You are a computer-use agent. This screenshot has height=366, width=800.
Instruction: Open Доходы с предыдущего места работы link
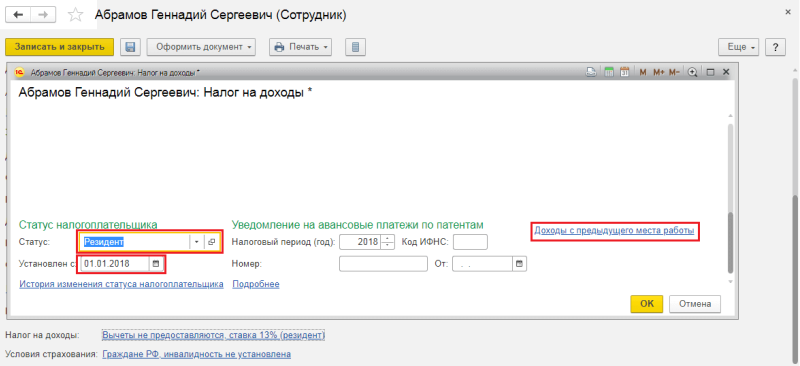(x=614, y=231)
